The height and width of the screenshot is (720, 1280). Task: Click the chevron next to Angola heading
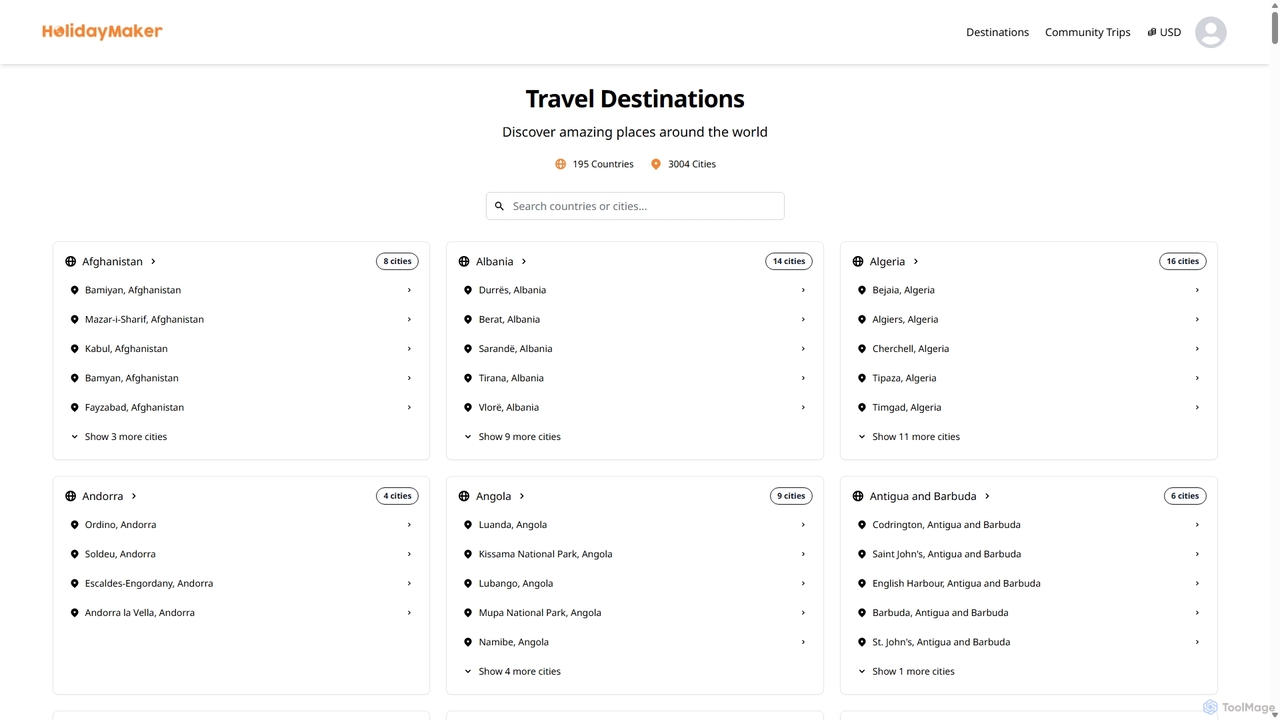(522, 496)
